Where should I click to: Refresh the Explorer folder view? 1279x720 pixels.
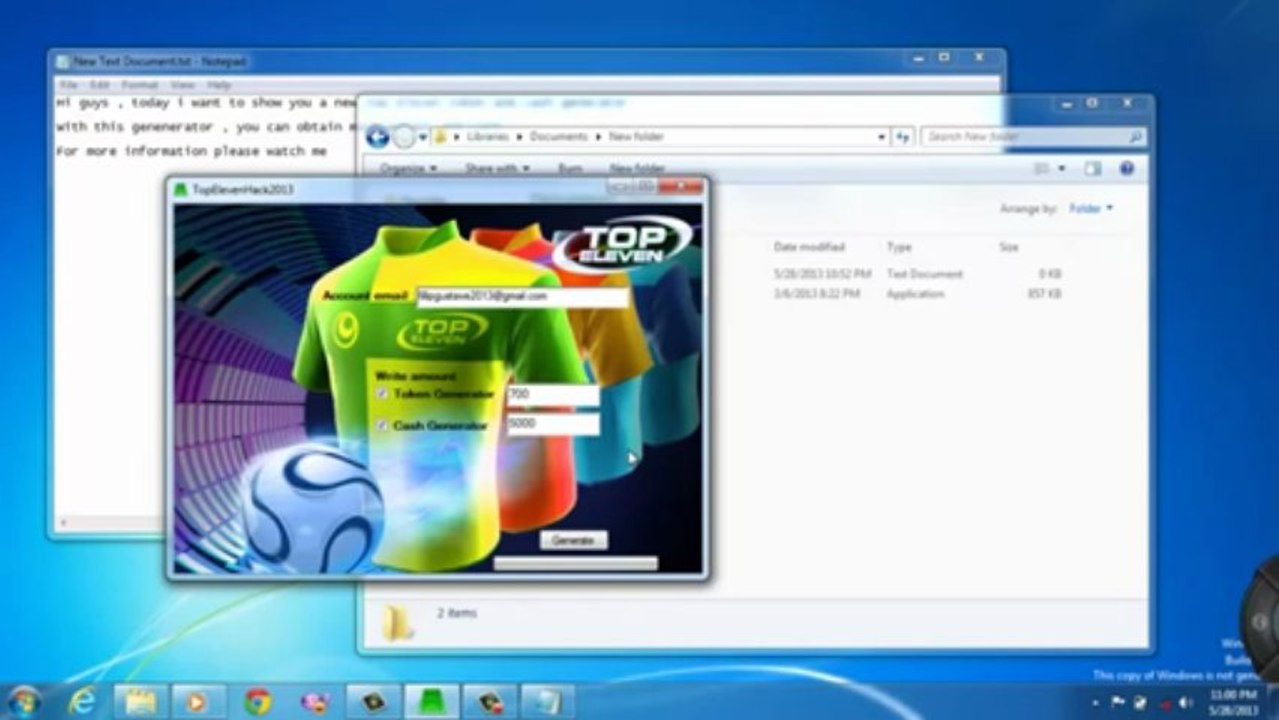[x=903, y=136]
